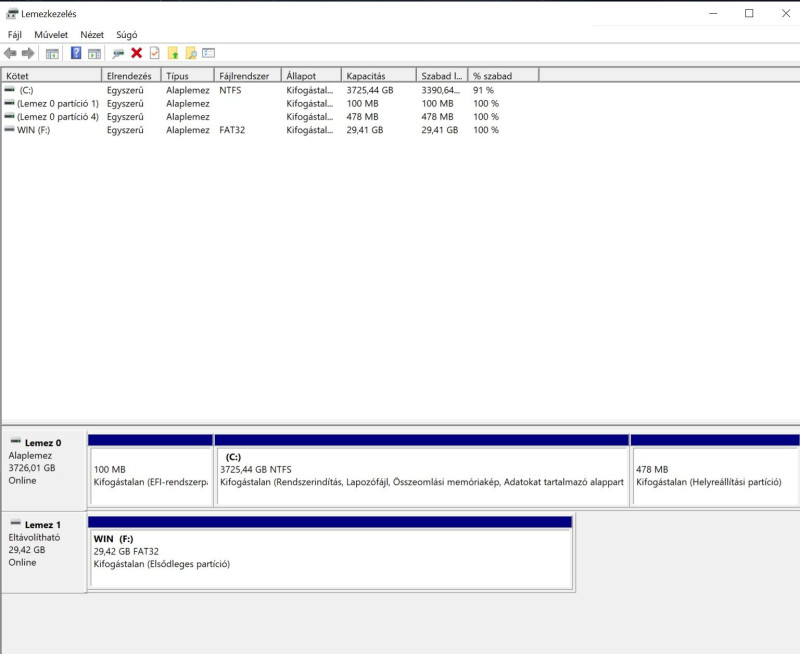Sort by the Fájlrendszer column header
This screenshot has height=654, width=800.
[248, 76]
